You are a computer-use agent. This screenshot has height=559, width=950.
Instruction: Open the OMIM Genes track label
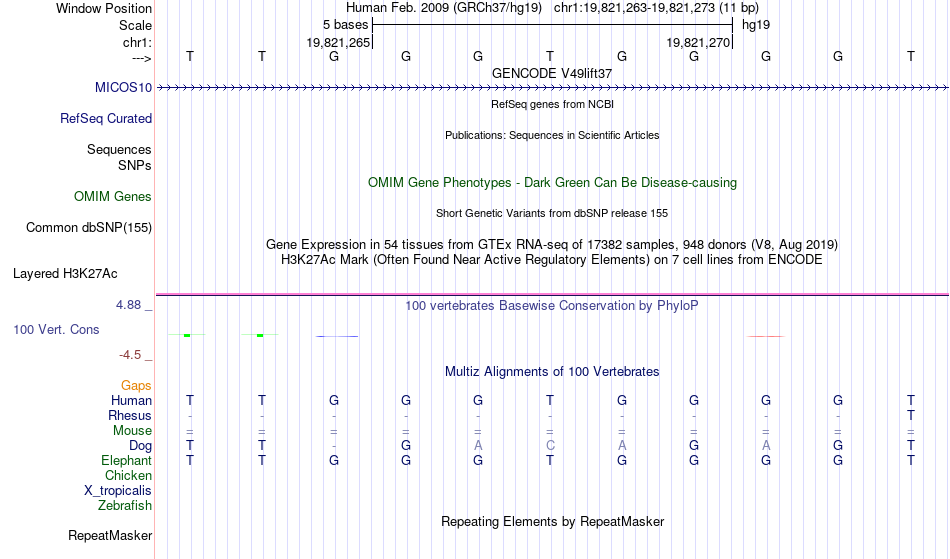tap(113, 196)
